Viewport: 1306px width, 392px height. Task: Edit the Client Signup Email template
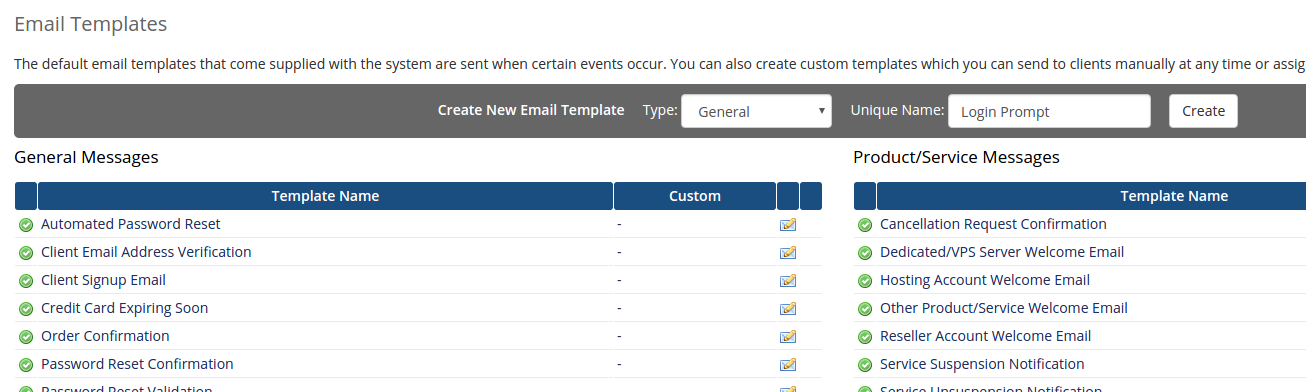coord(788,280)
